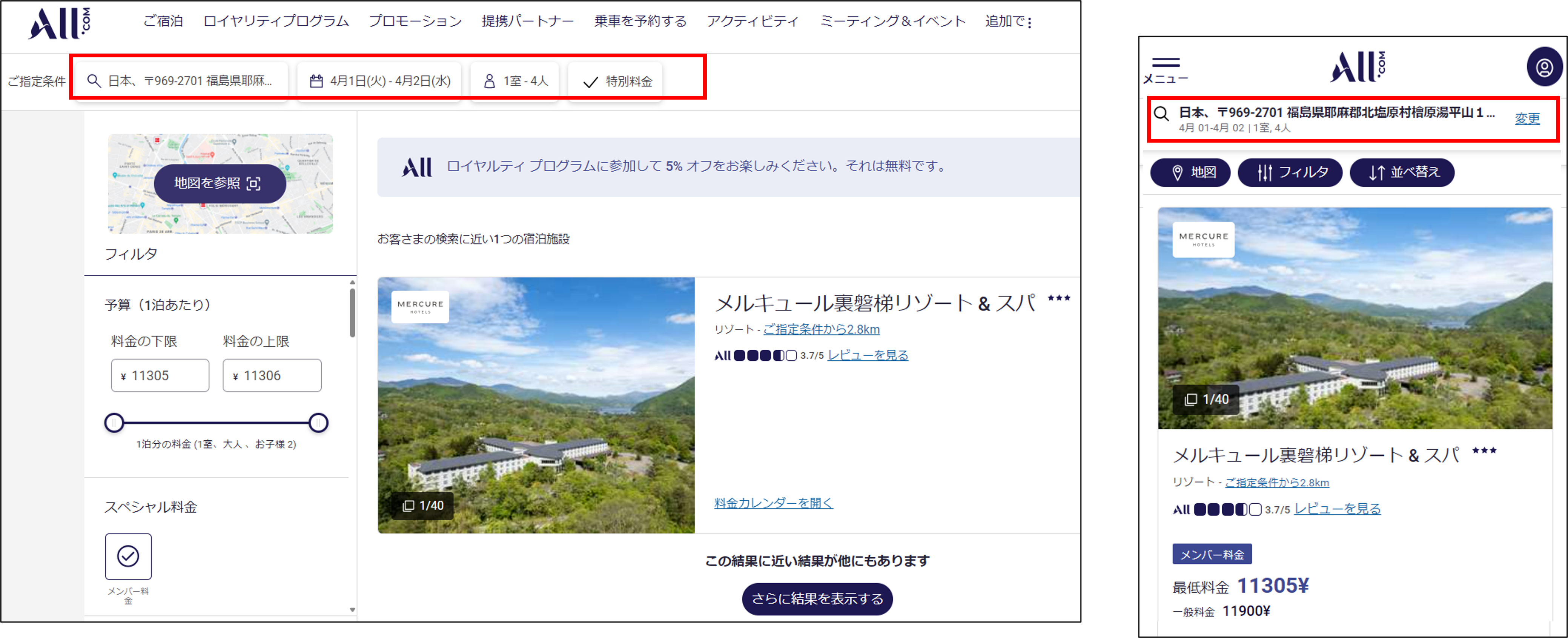Click the mobile hotel title メルキュール裏磐梯リゾート&スパ
This screenshot has height=638, width=1568.
[x=1315, y=455]
